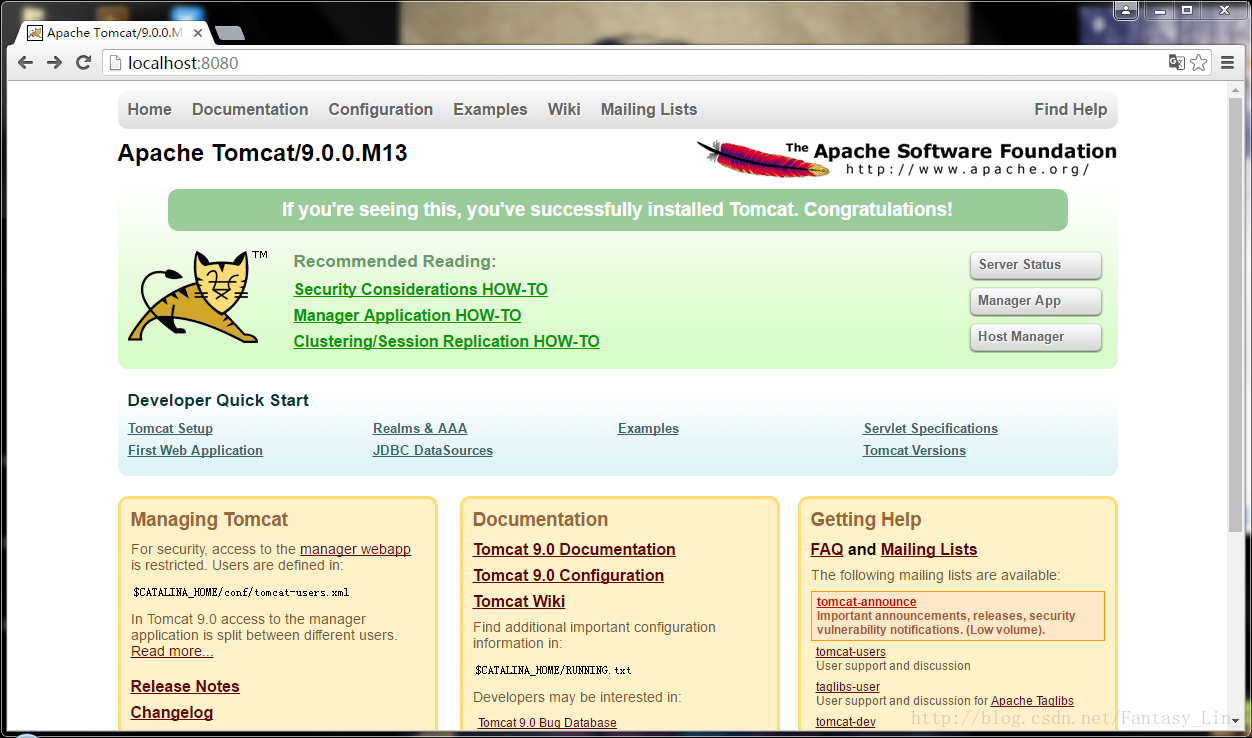Open the JDBC DataSources link

433,450
